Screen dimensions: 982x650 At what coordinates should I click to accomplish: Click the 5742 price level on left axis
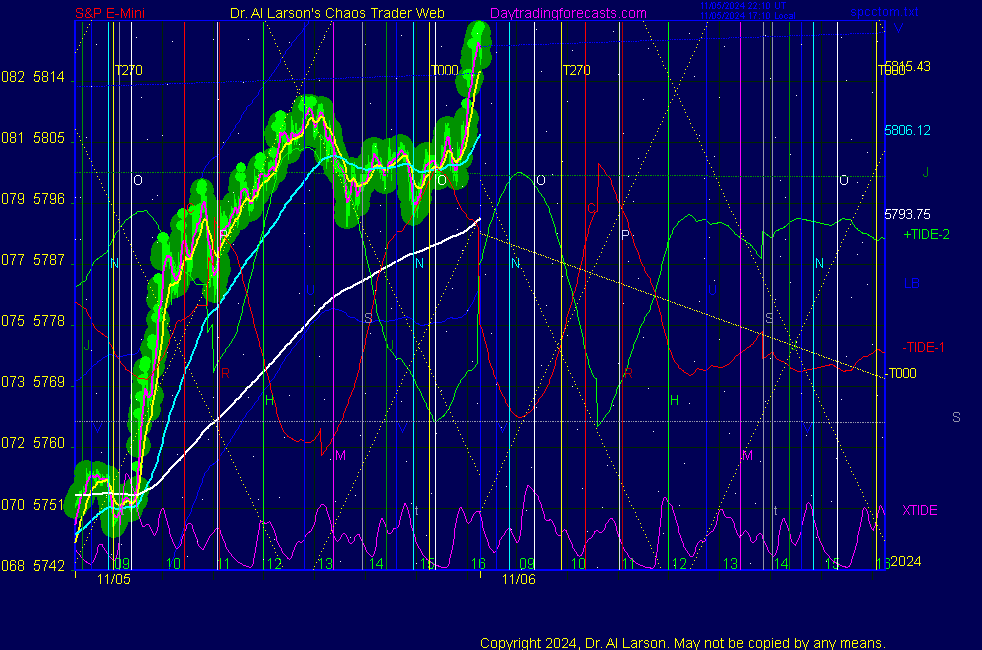click(x=49, y=566)
